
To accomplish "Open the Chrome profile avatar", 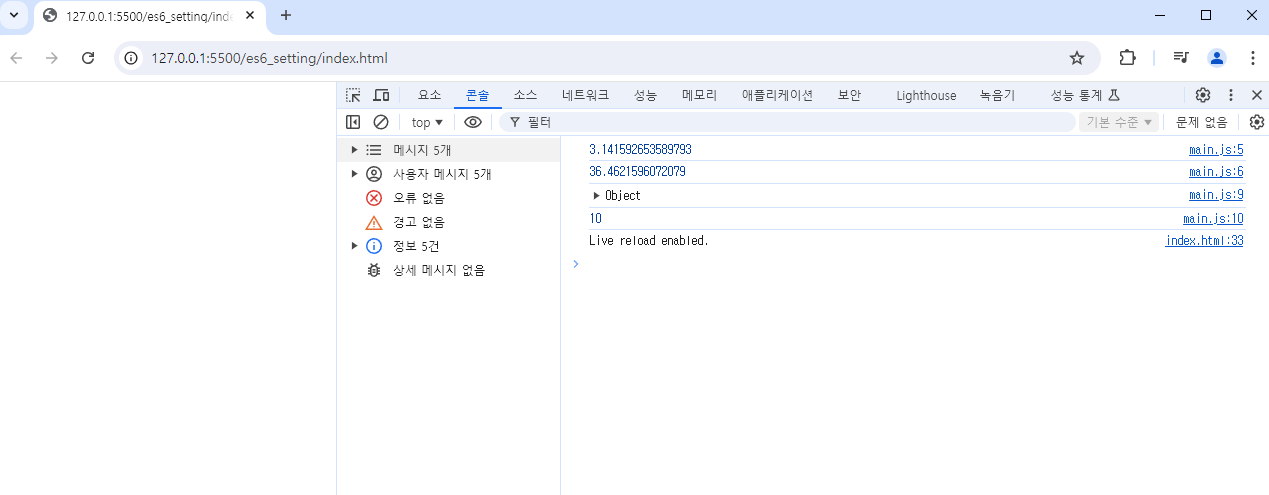I will [x=1217, y=58].
